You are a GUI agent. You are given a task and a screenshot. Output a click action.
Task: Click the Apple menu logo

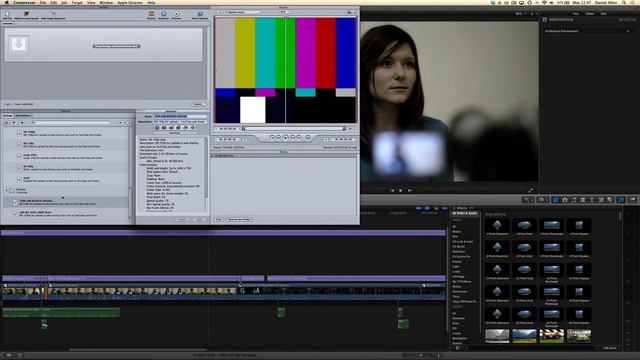click(x=7, y=2)
